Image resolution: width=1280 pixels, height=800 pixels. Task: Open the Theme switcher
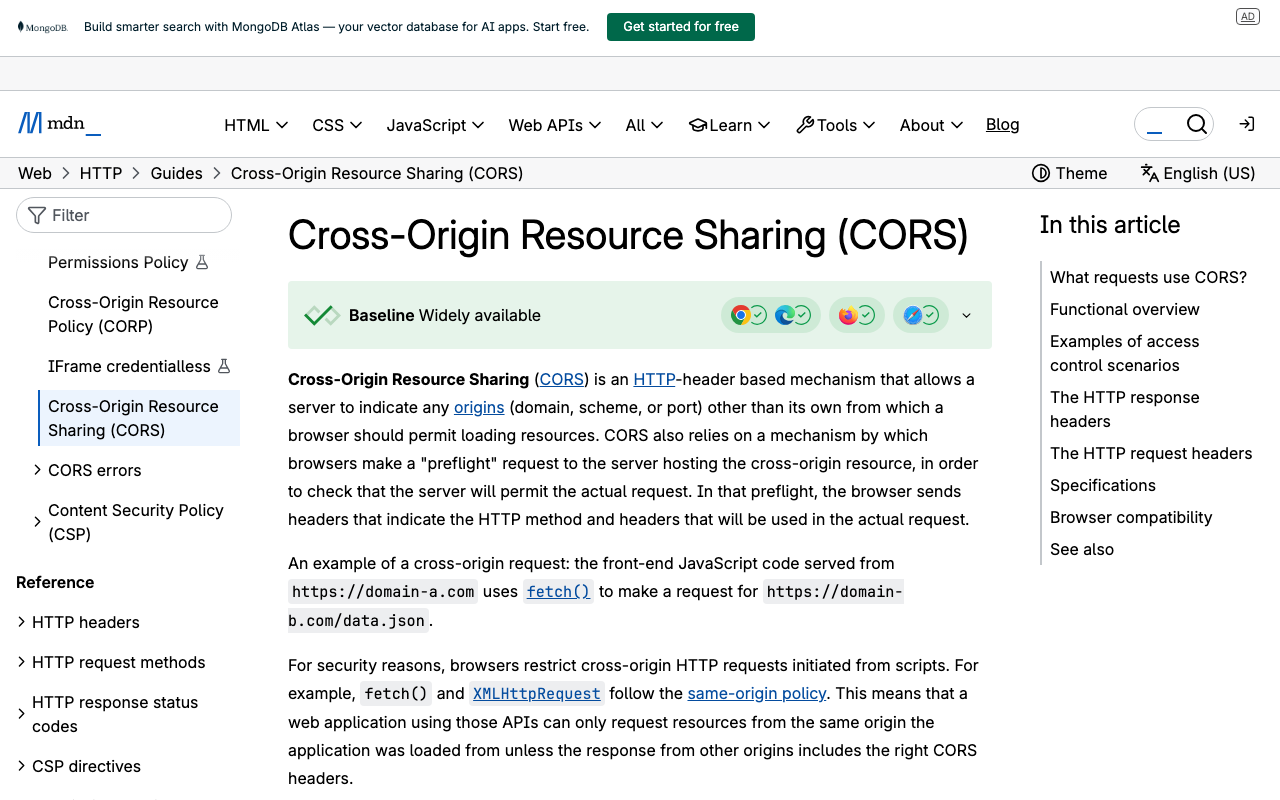coord(1069,173)
